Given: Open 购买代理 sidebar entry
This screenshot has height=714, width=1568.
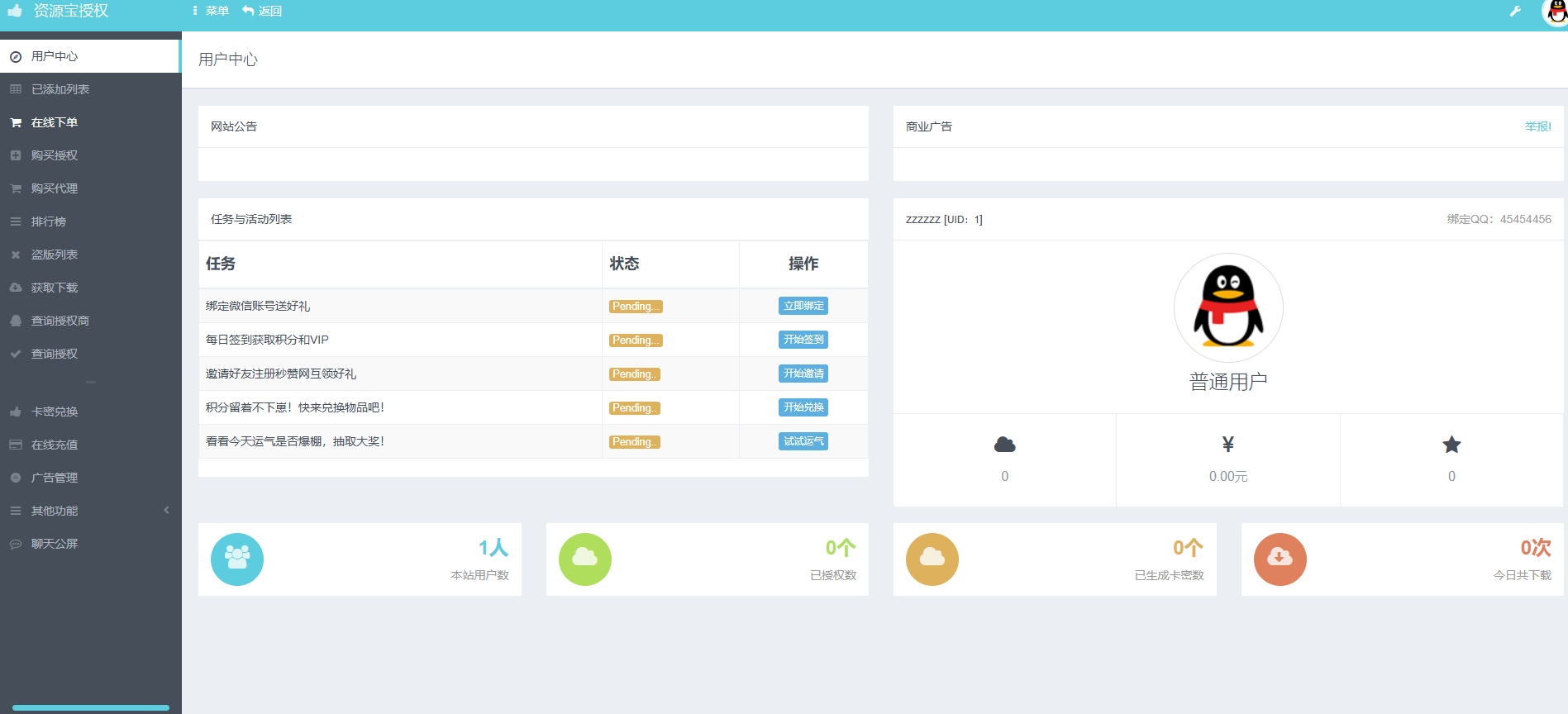Looking at the screenshot, I should coord(91,188).
